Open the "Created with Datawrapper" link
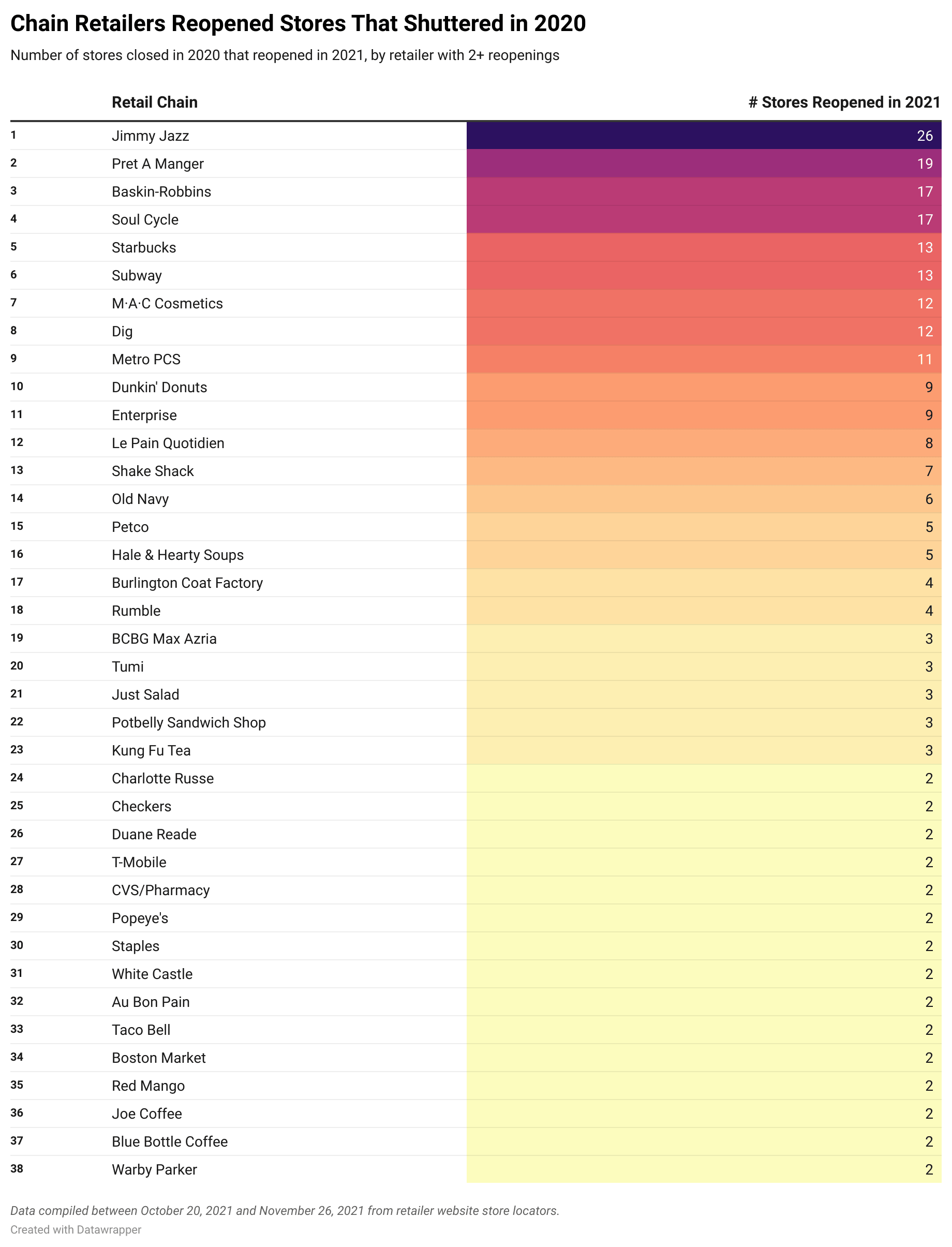This screenshot has width=952, height=1247. coord(76,1229)
